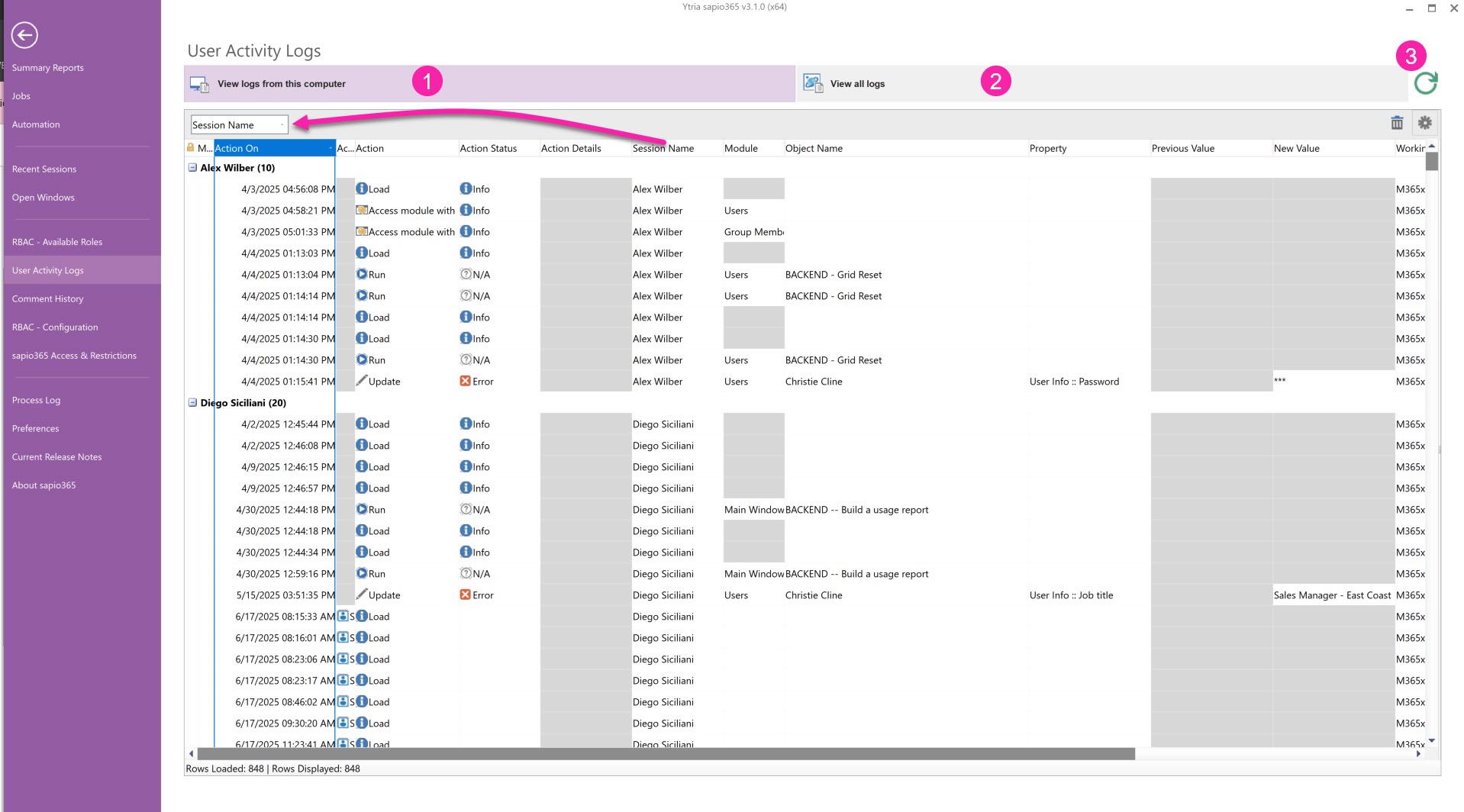Click the lock icon in the column header
Viewport: 1464px width, 812px height.
[x=190, y=148]
